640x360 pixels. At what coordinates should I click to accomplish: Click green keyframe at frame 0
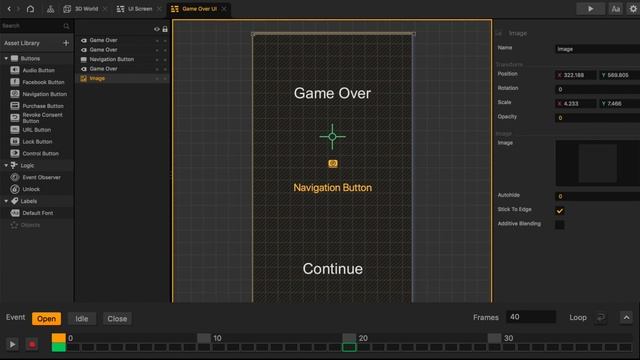tap(58, 347)
